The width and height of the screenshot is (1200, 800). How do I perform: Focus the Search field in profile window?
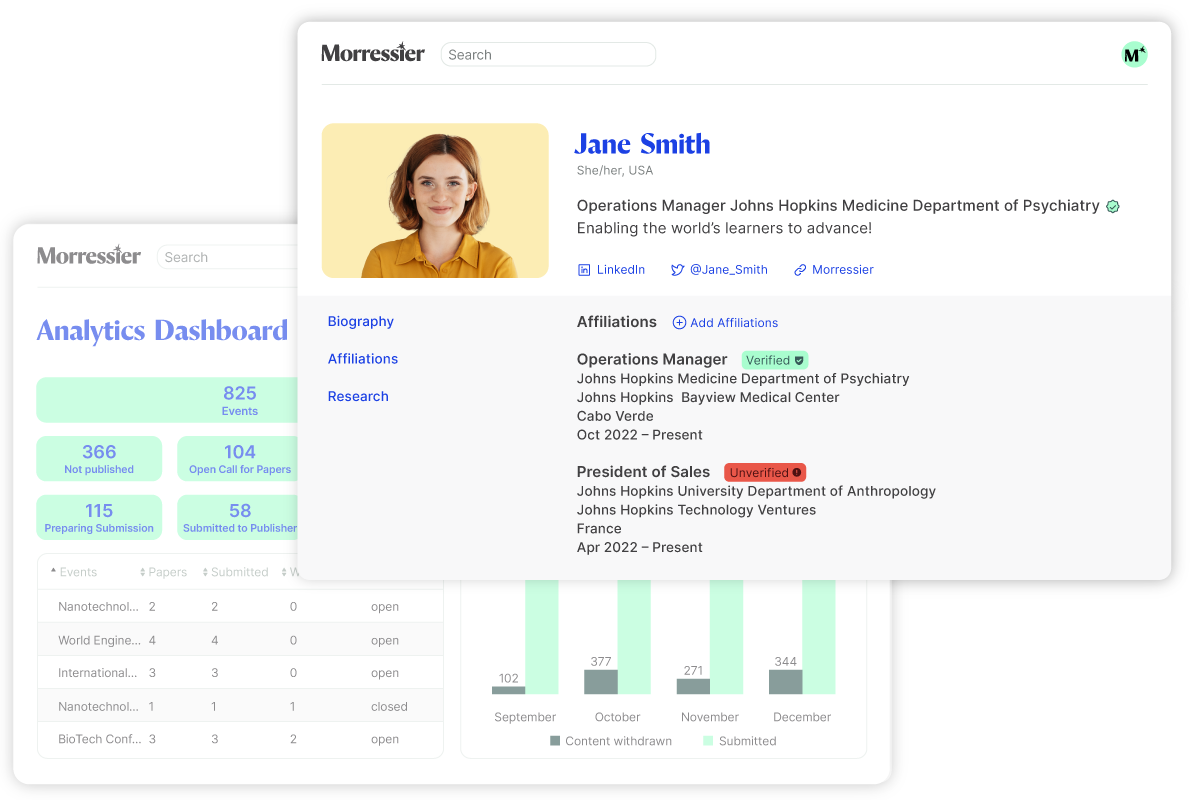click(548, 55)
